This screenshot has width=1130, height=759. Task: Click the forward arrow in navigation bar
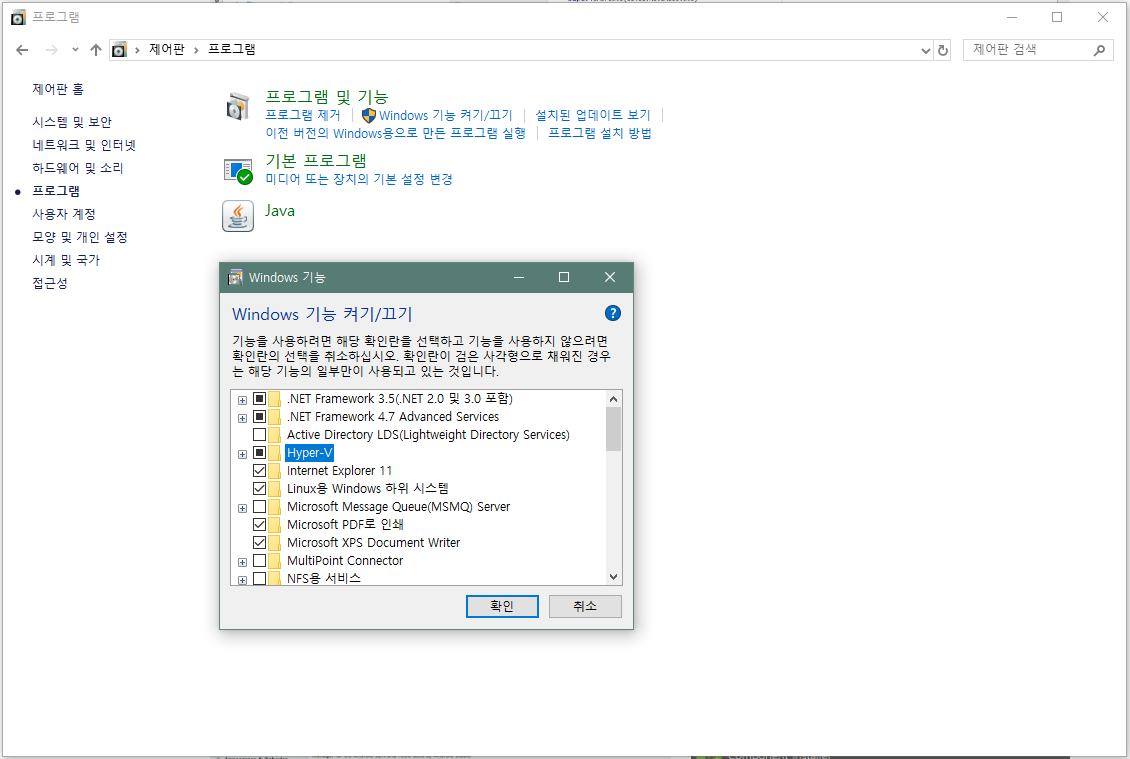click(51, 50)
